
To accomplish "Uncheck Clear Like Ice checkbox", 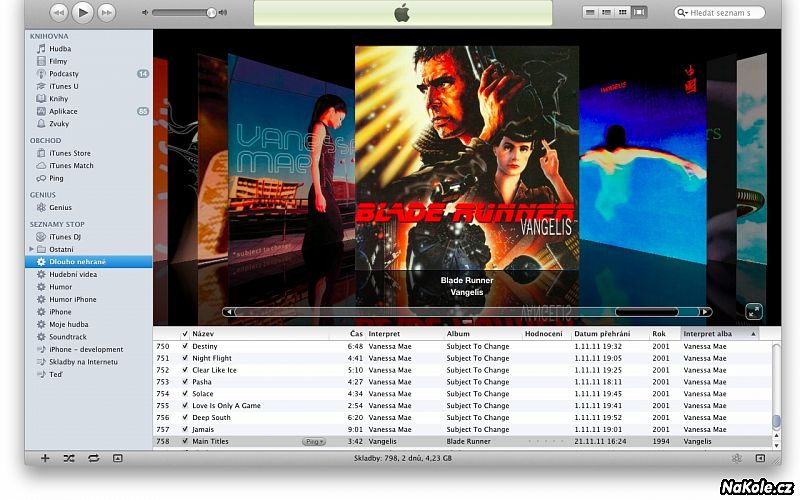I will (x=185, y=370).
